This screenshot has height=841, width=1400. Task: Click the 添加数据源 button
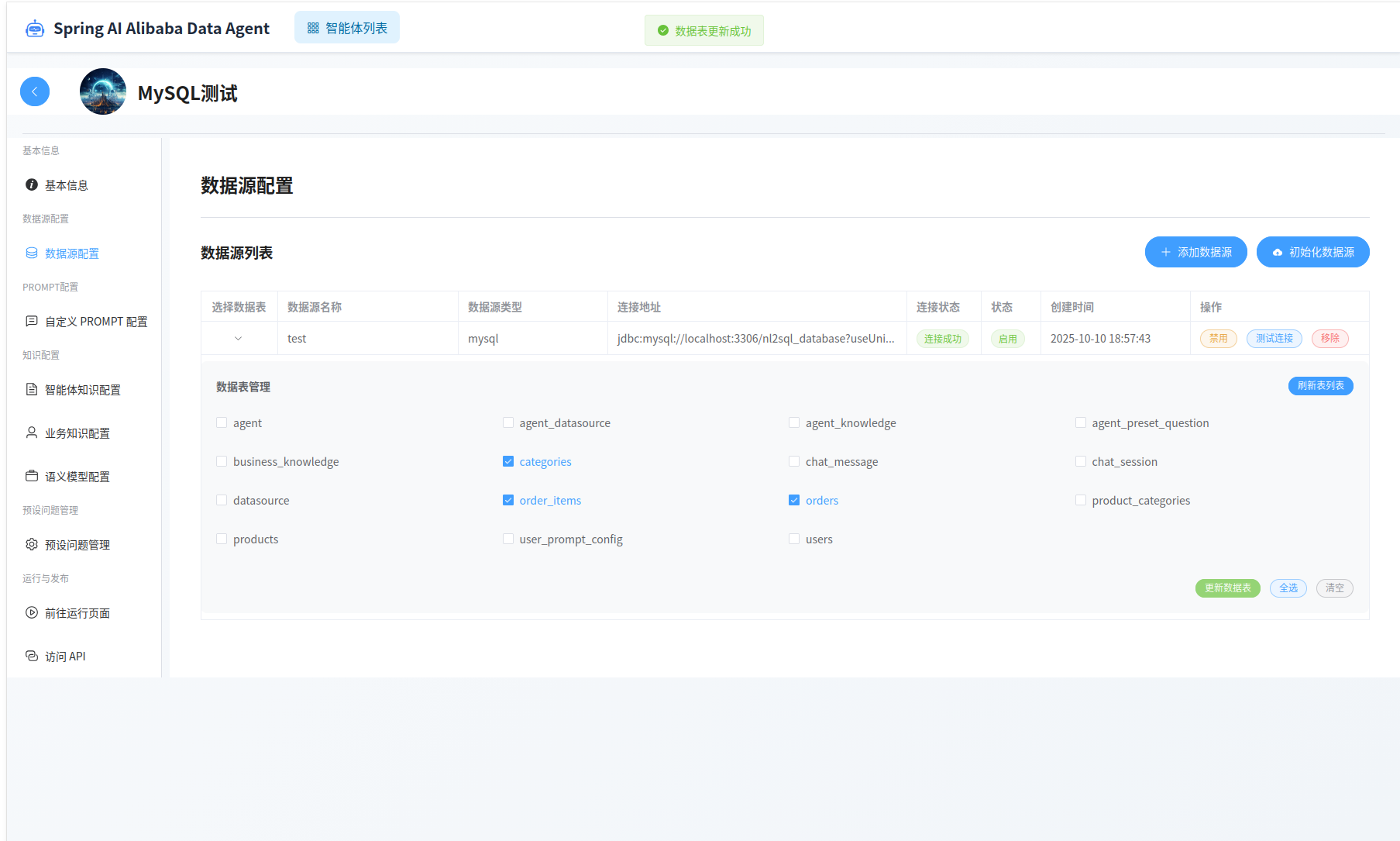tap(1195, 252)
